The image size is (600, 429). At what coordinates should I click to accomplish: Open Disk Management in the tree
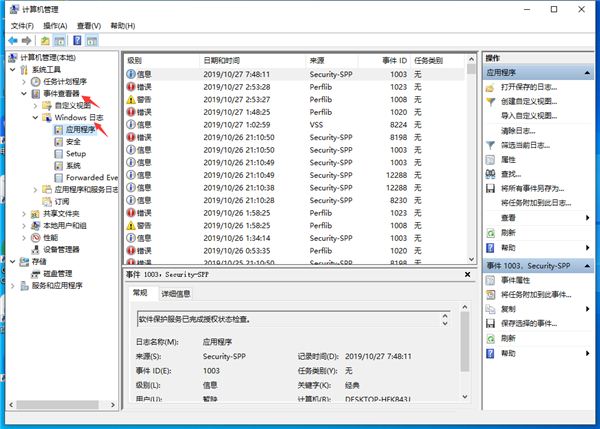[50, 273]
